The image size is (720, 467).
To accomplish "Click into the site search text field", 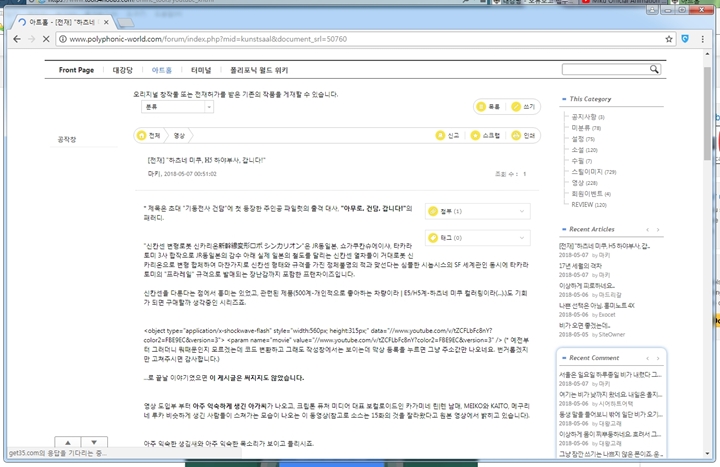I will pos(604,70).
